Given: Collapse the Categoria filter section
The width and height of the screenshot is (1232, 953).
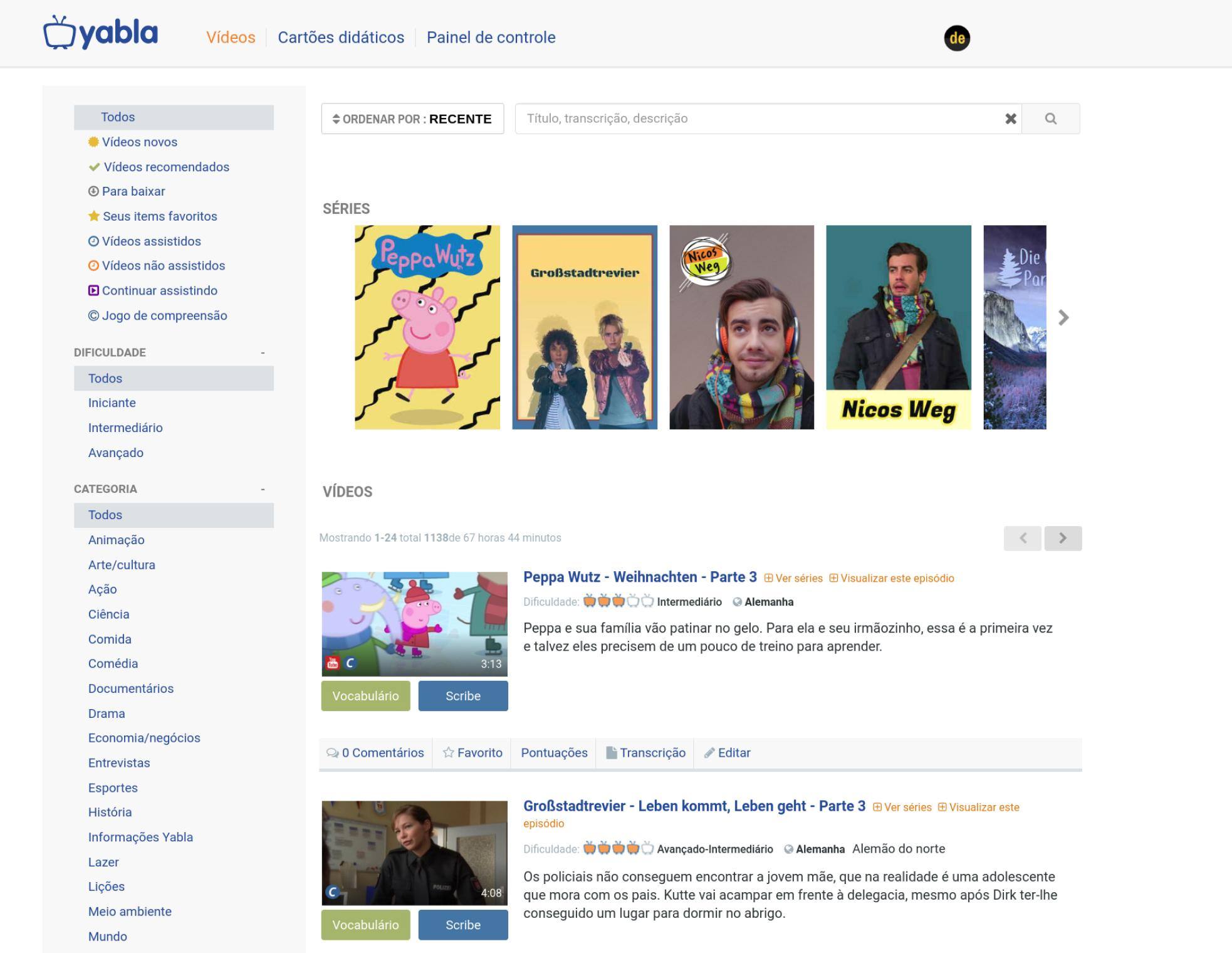Looking at the screenshot, I should (263, 489).
